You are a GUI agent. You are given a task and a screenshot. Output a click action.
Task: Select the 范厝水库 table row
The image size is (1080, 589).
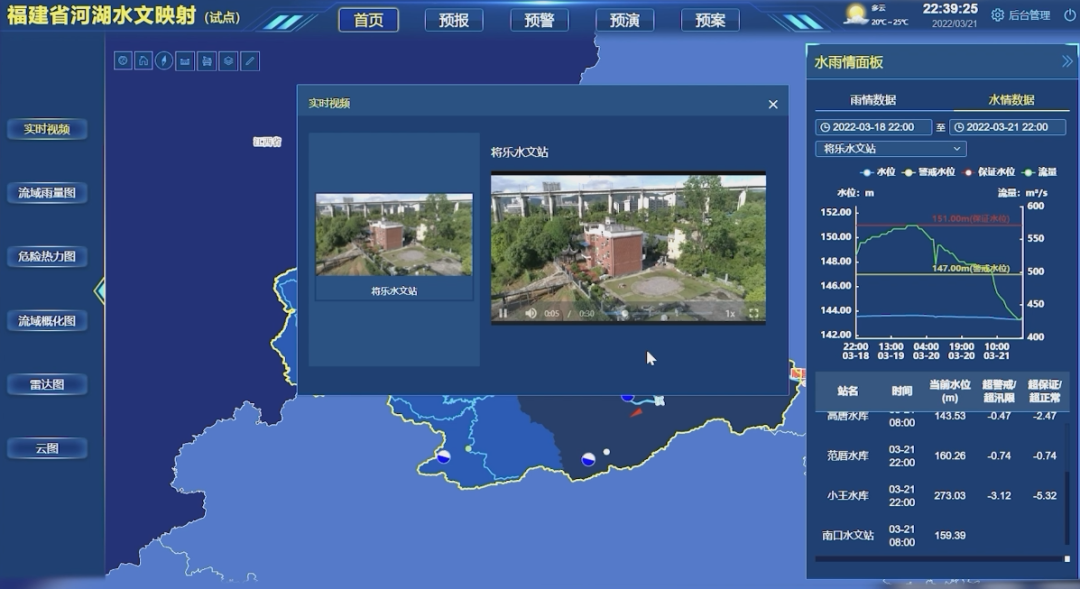[x=941, y=455]
